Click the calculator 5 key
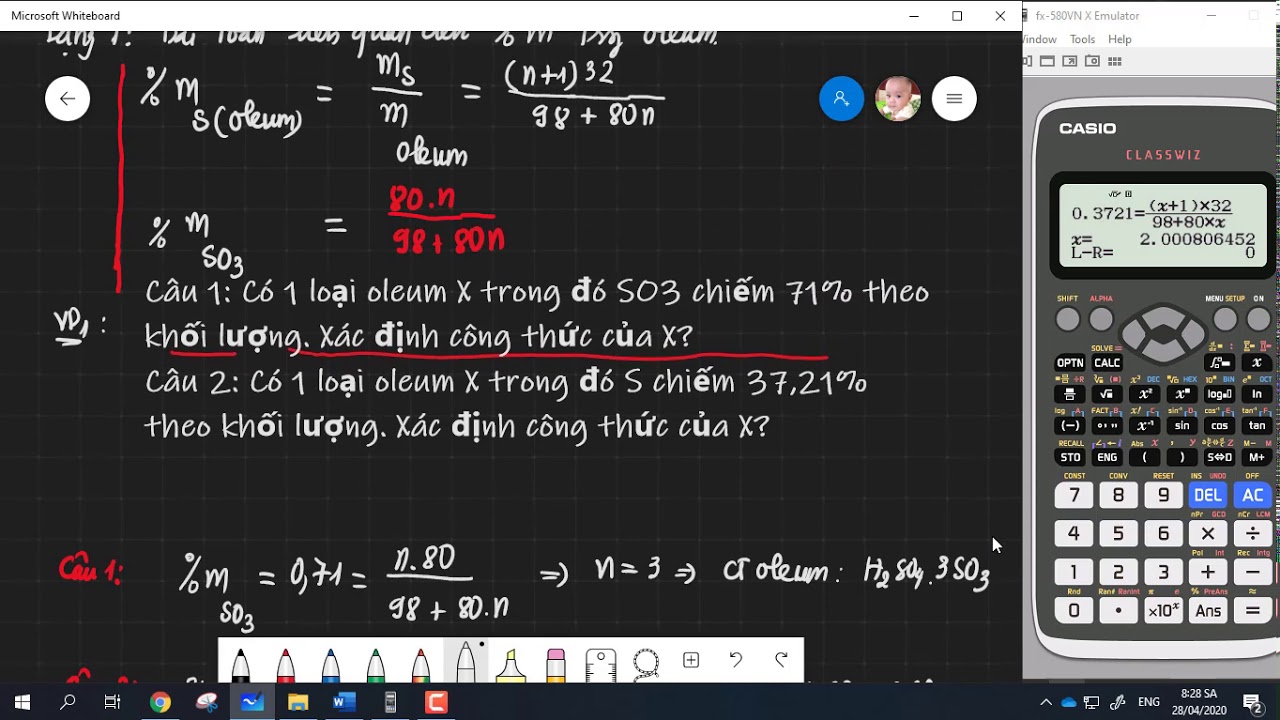This screenshot has height=720, width=1280. (1118, 534)
